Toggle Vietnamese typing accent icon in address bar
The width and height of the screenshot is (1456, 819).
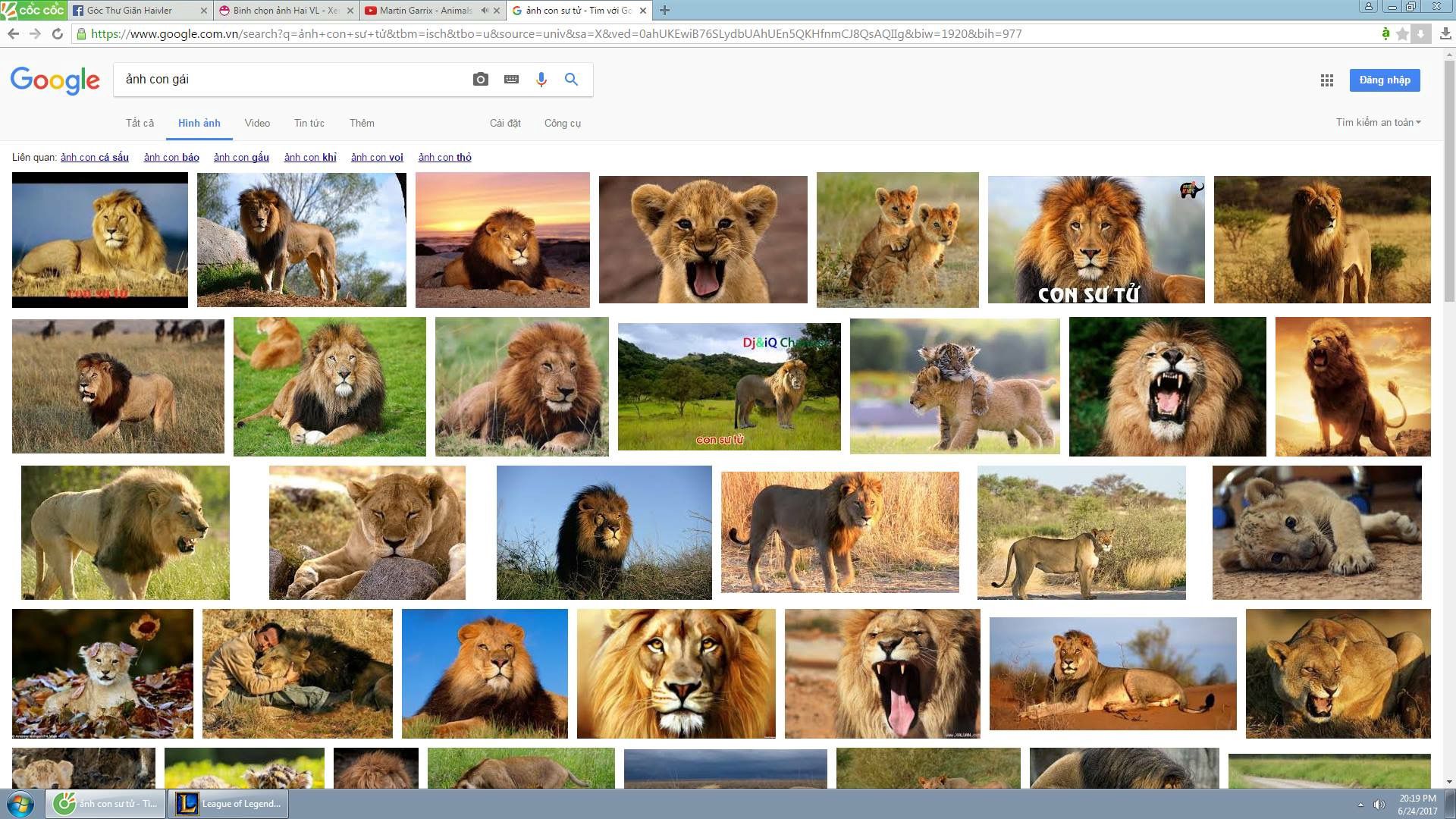pos(1385,34)
